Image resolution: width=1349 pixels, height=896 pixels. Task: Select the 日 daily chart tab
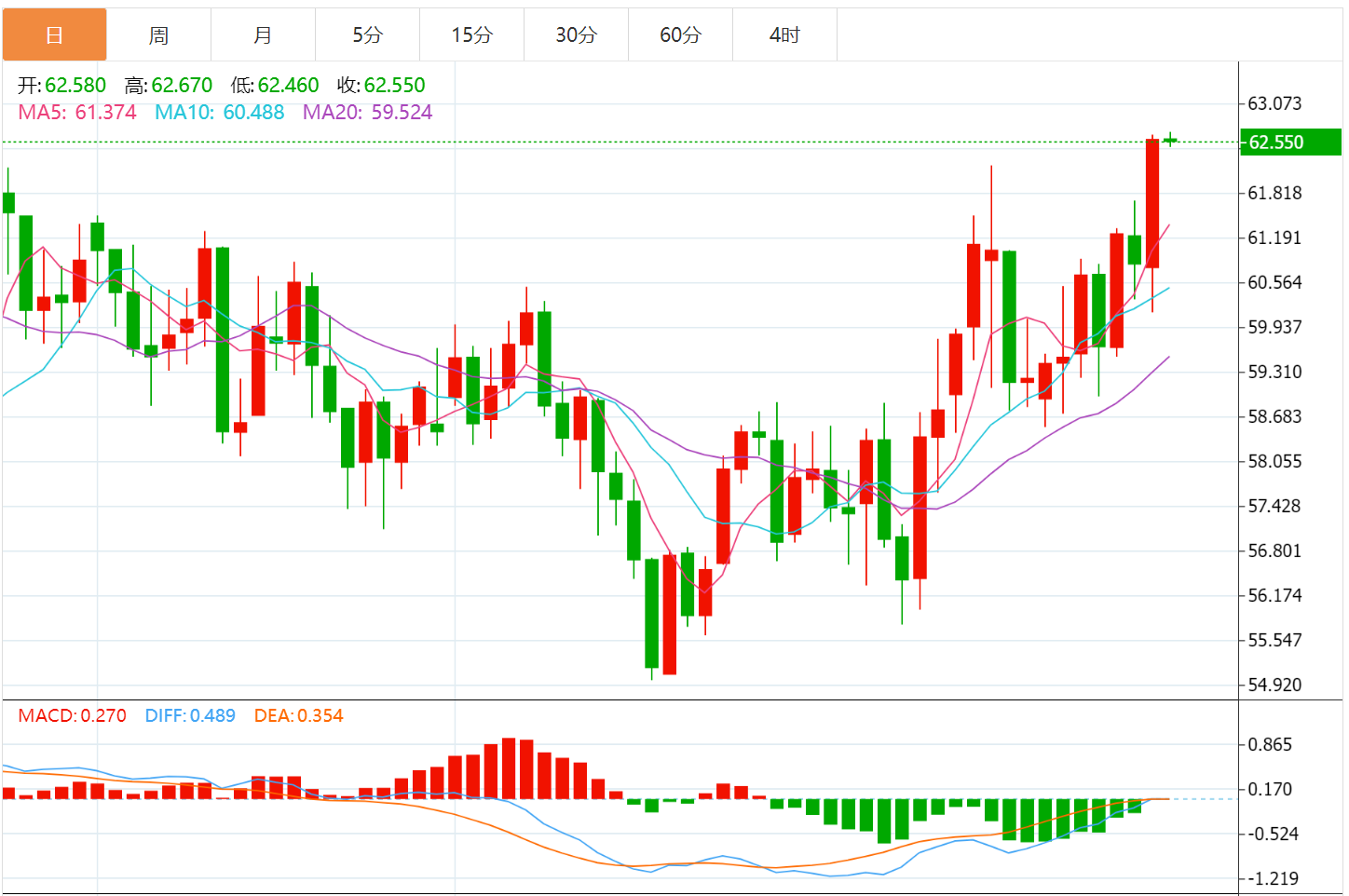55,35
